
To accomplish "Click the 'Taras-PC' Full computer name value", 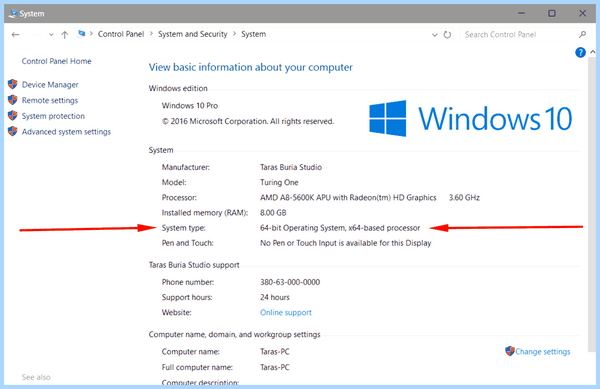I will 275,367.
